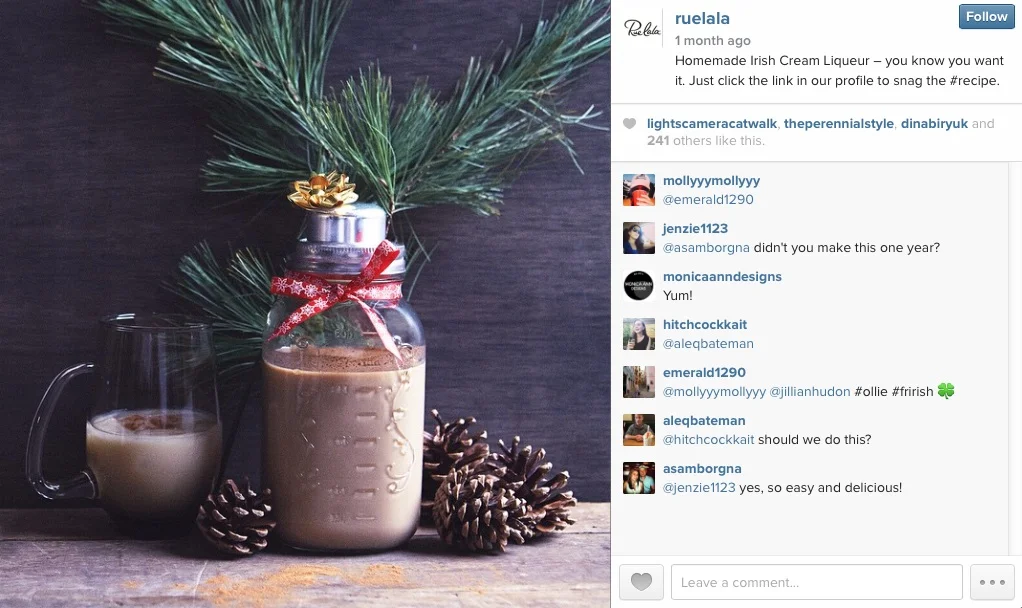Open aleqbateman's avatar image
The image size is (1022, 608).
(639, 429)
